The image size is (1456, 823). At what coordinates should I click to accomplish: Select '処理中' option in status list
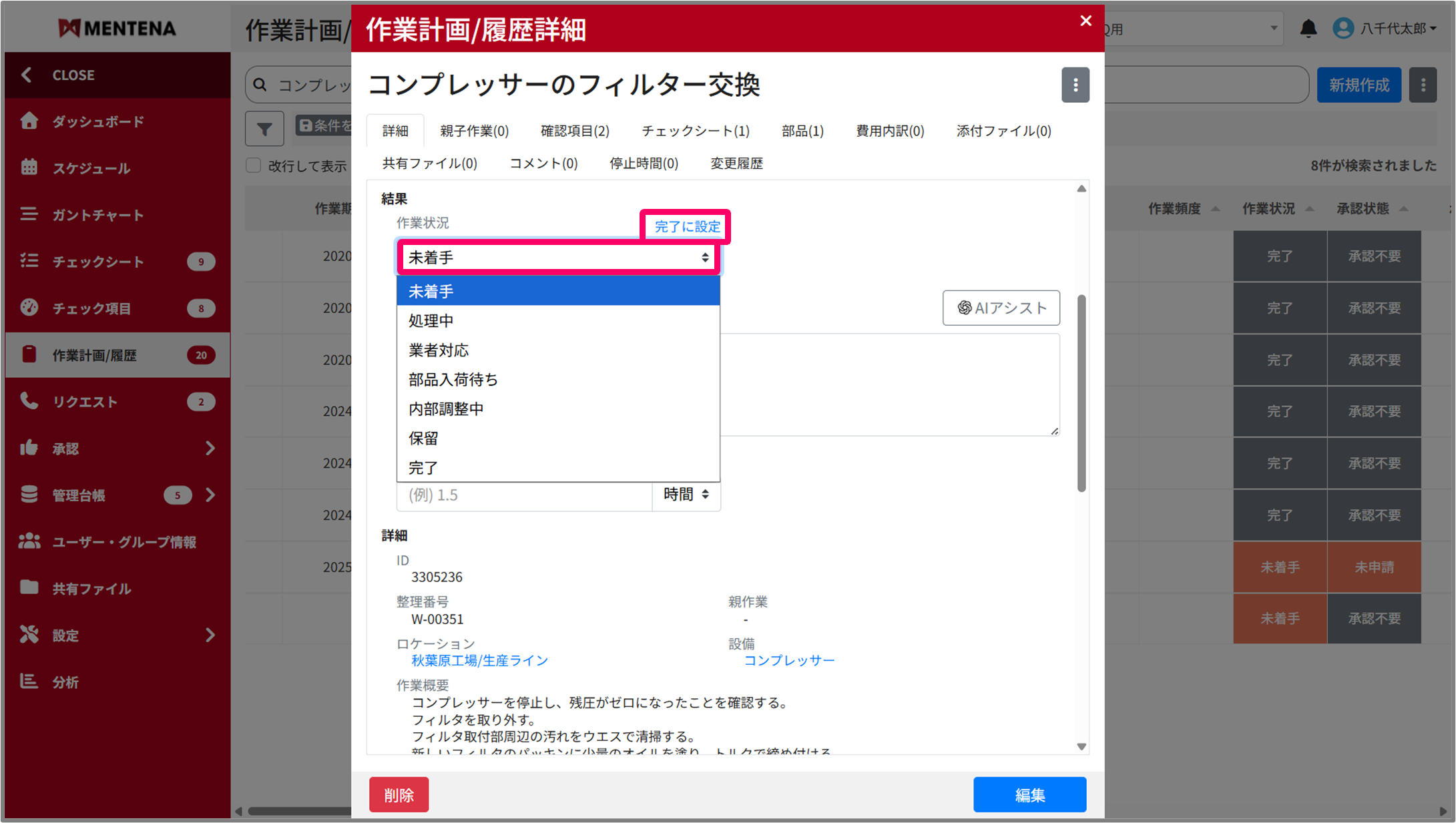431,320
